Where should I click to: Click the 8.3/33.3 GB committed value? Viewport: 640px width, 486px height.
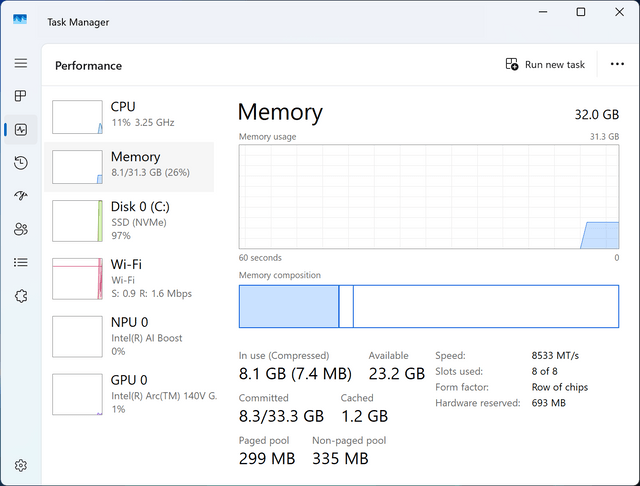click(281, 416)
